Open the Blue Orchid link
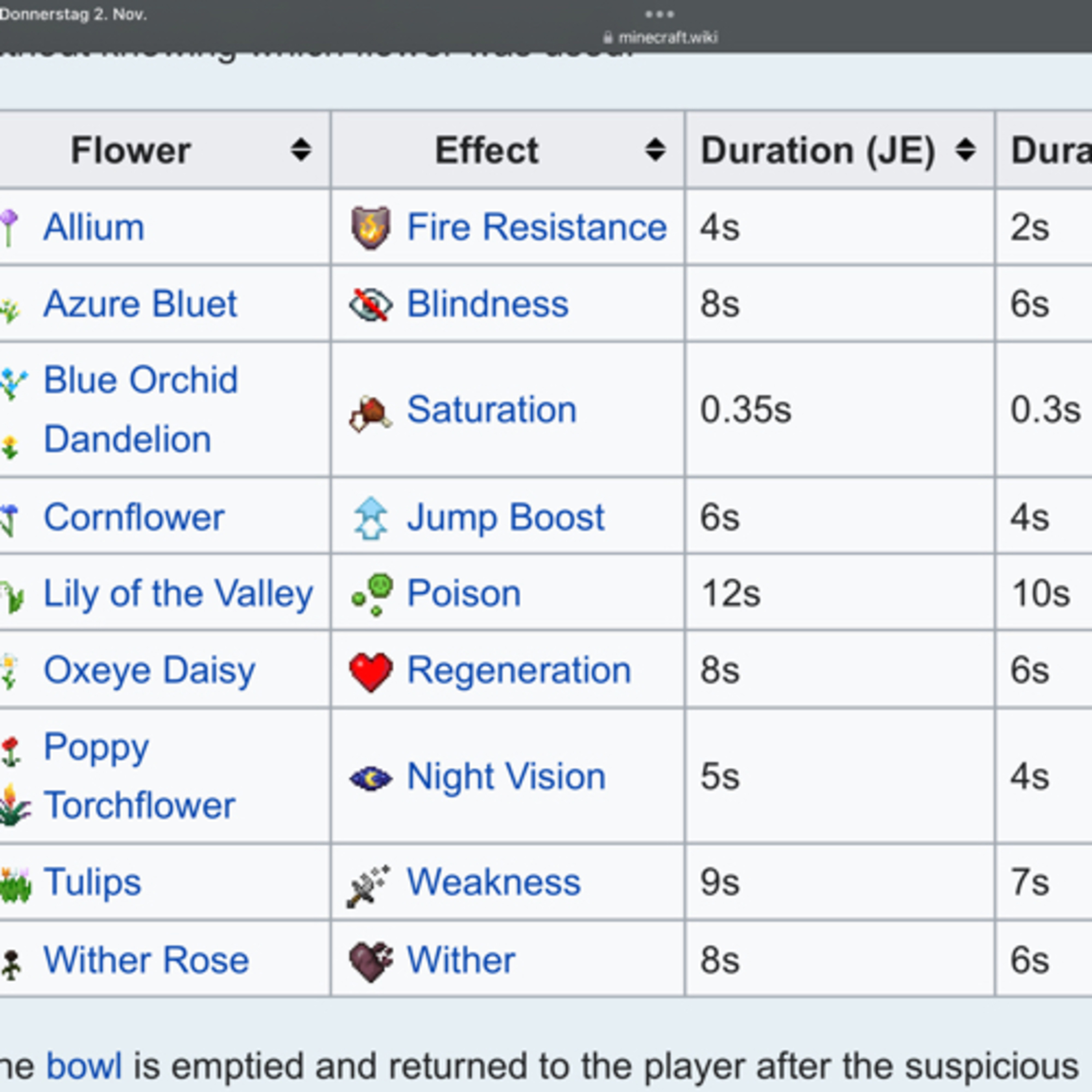Image resolution: width=1092 pixels, height=1092 pixels. coord(141,380)
